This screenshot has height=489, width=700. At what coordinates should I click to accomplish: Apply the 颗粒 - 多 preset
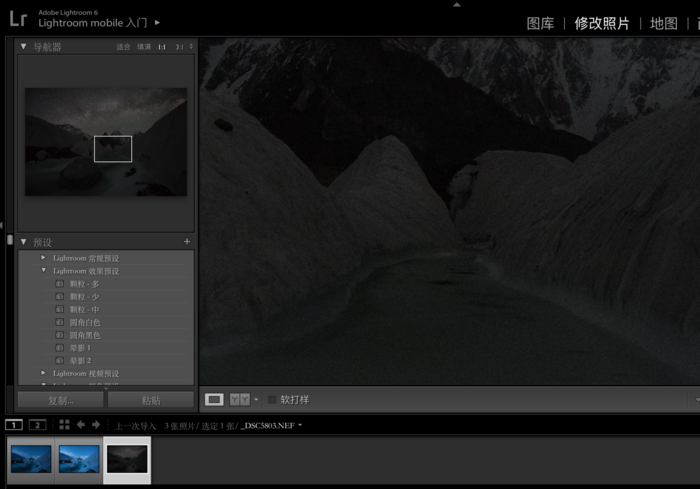[x=84, y=284]
